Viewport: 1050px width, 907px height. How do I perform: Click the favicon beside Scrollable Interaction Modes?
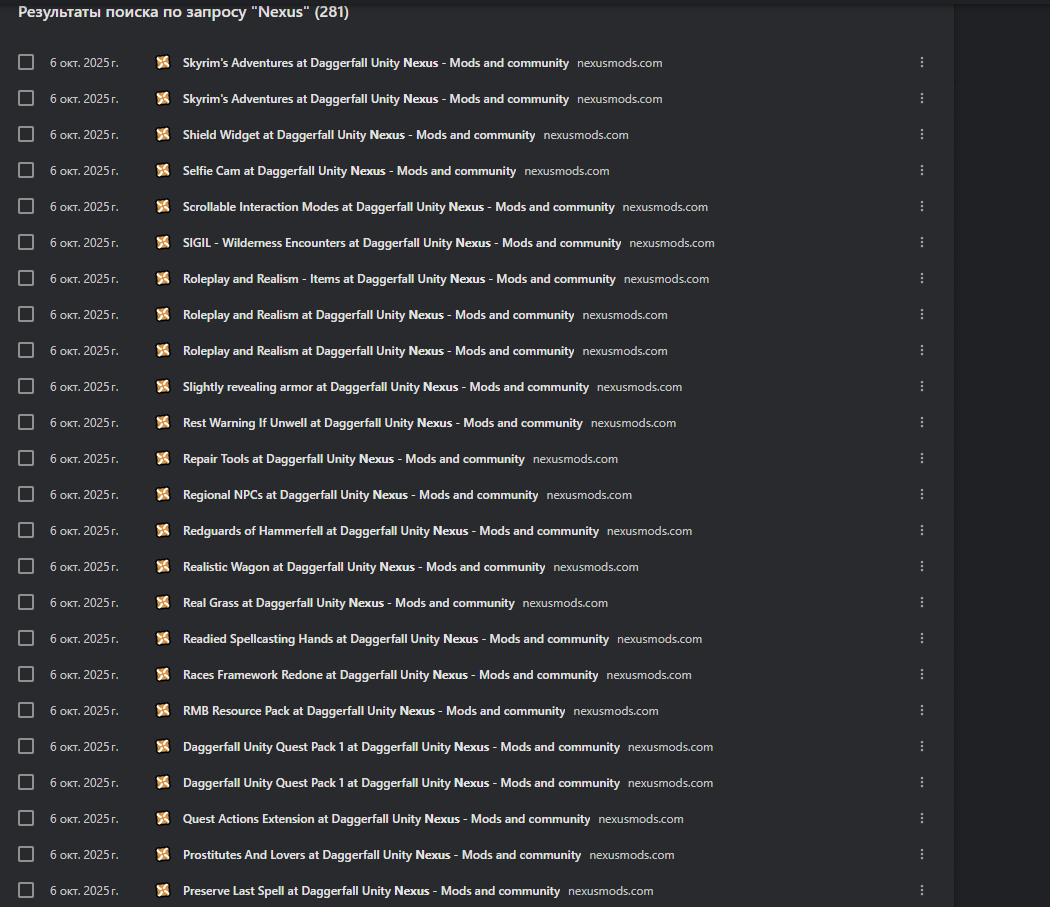[x=163, y=206]
